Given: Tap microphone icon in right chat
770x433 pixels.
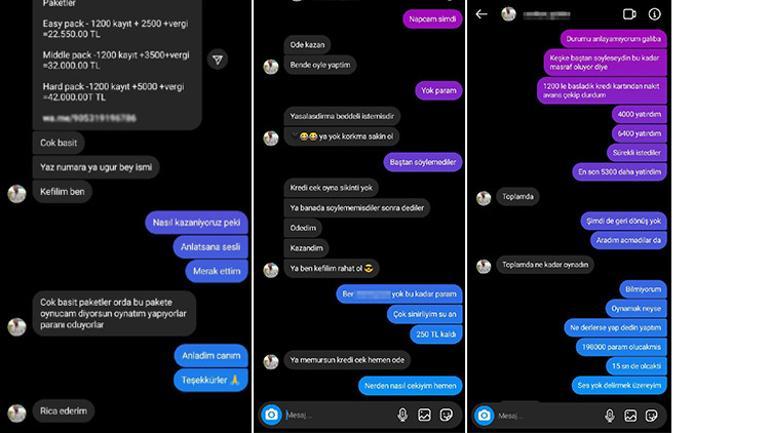Looking at the screenshot, I should (x=609, y=416).
